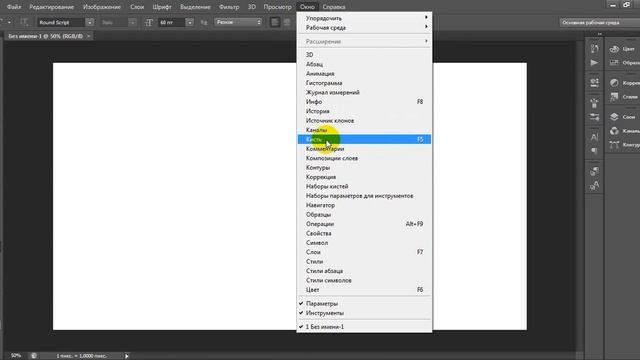The image size is (640, 360).
Task: Open the Редактирование menu
Action: click(51, 7)
